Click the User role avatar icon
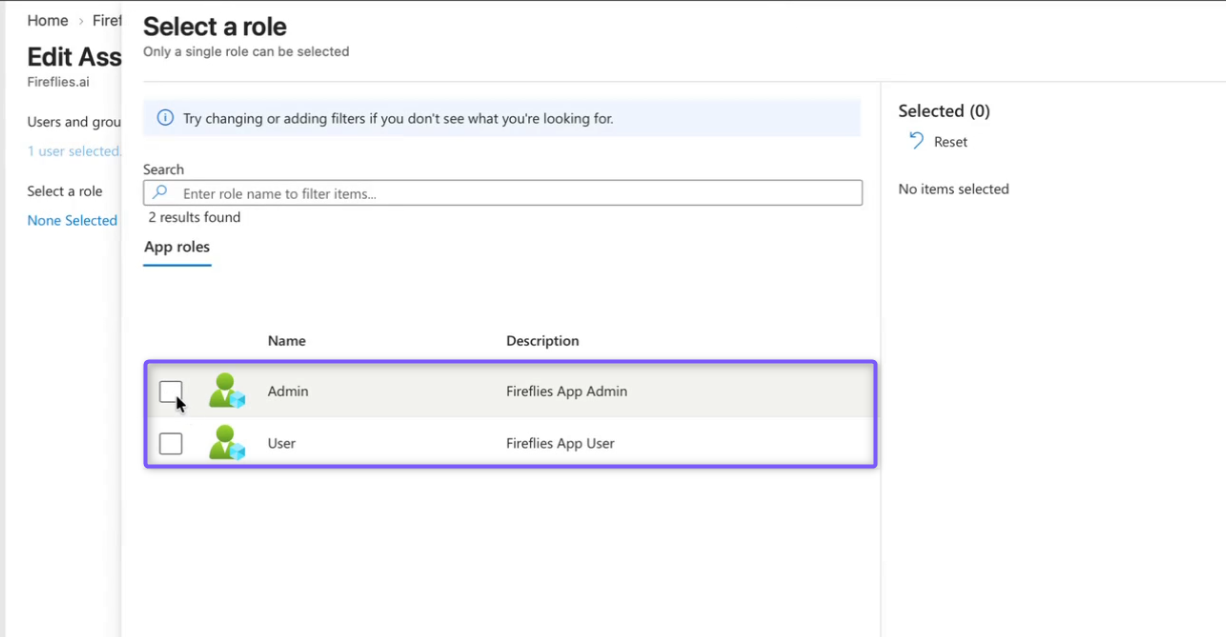 point(227,443)
